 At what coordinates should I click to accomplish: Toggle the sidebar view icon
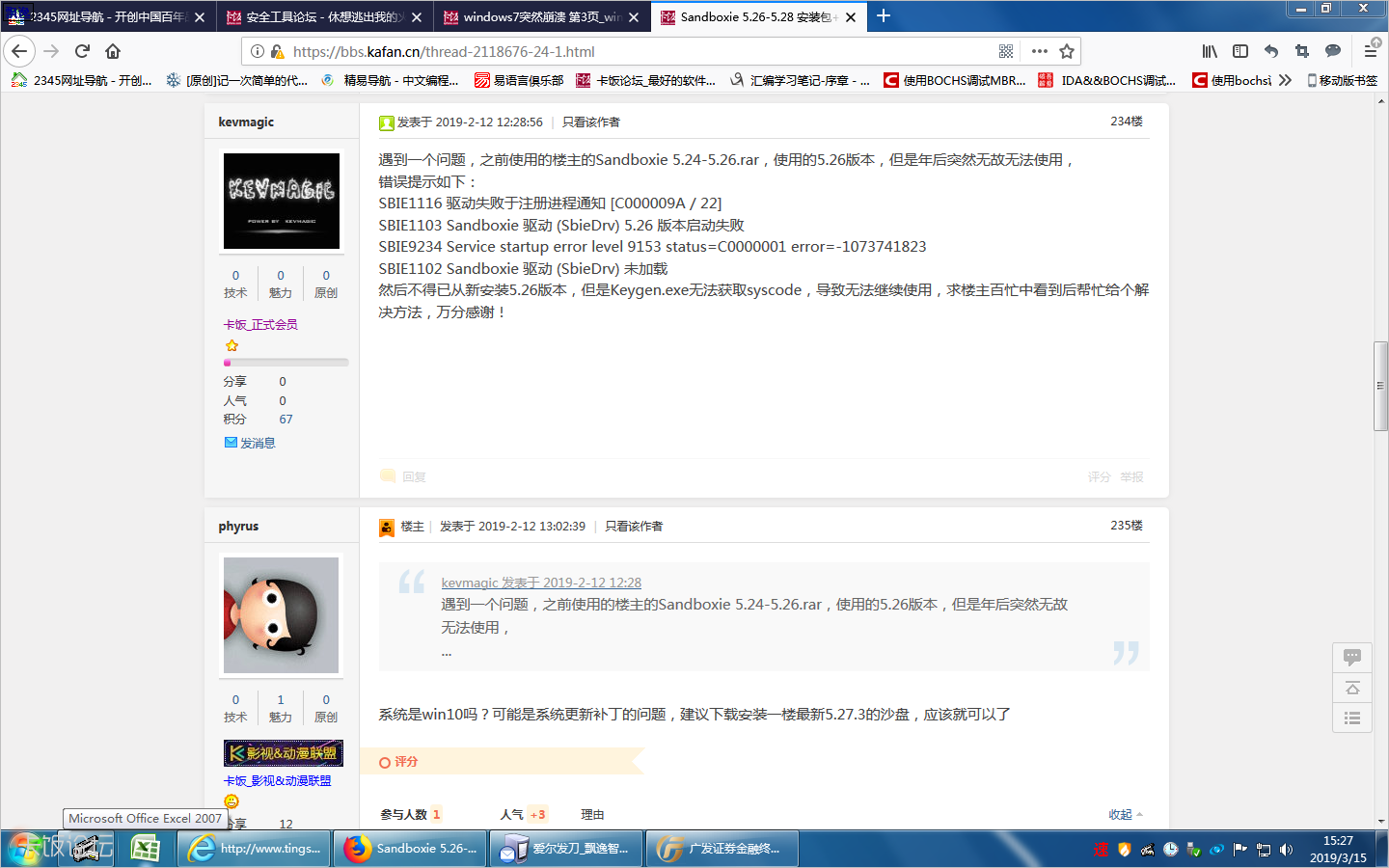click(x=1240, y=51)
